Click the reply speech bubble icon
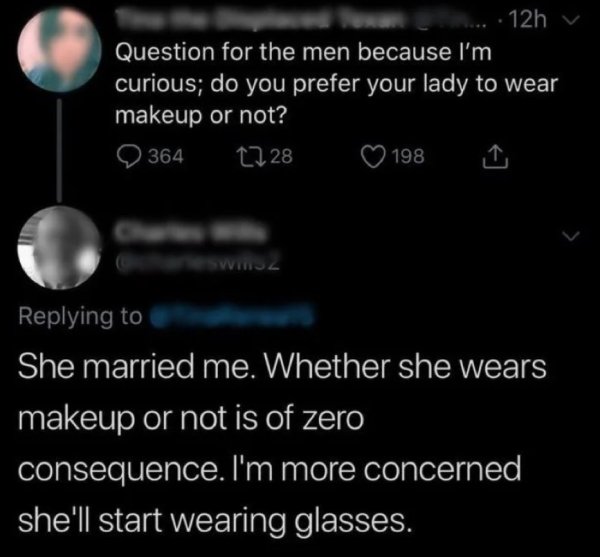 (x=129, y=156)
